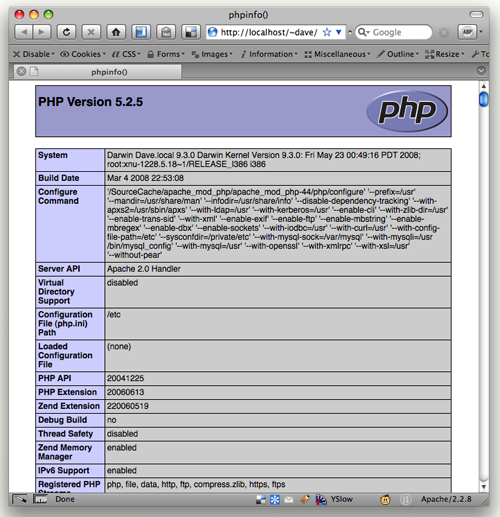
Task: Go to the home page
Action: click(116, 32)
